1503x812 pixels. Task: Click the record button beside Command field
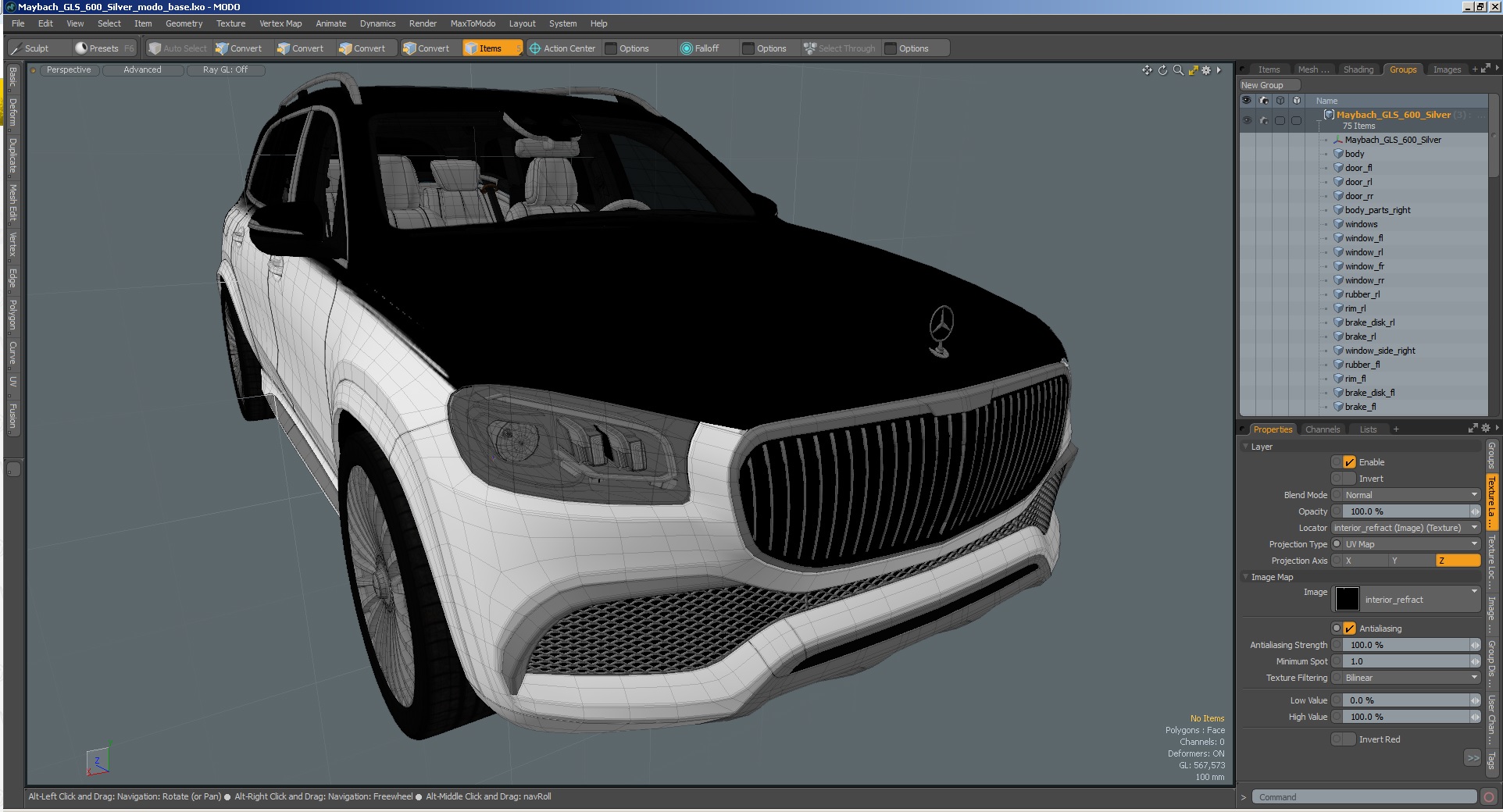(x=1489, y=797)
